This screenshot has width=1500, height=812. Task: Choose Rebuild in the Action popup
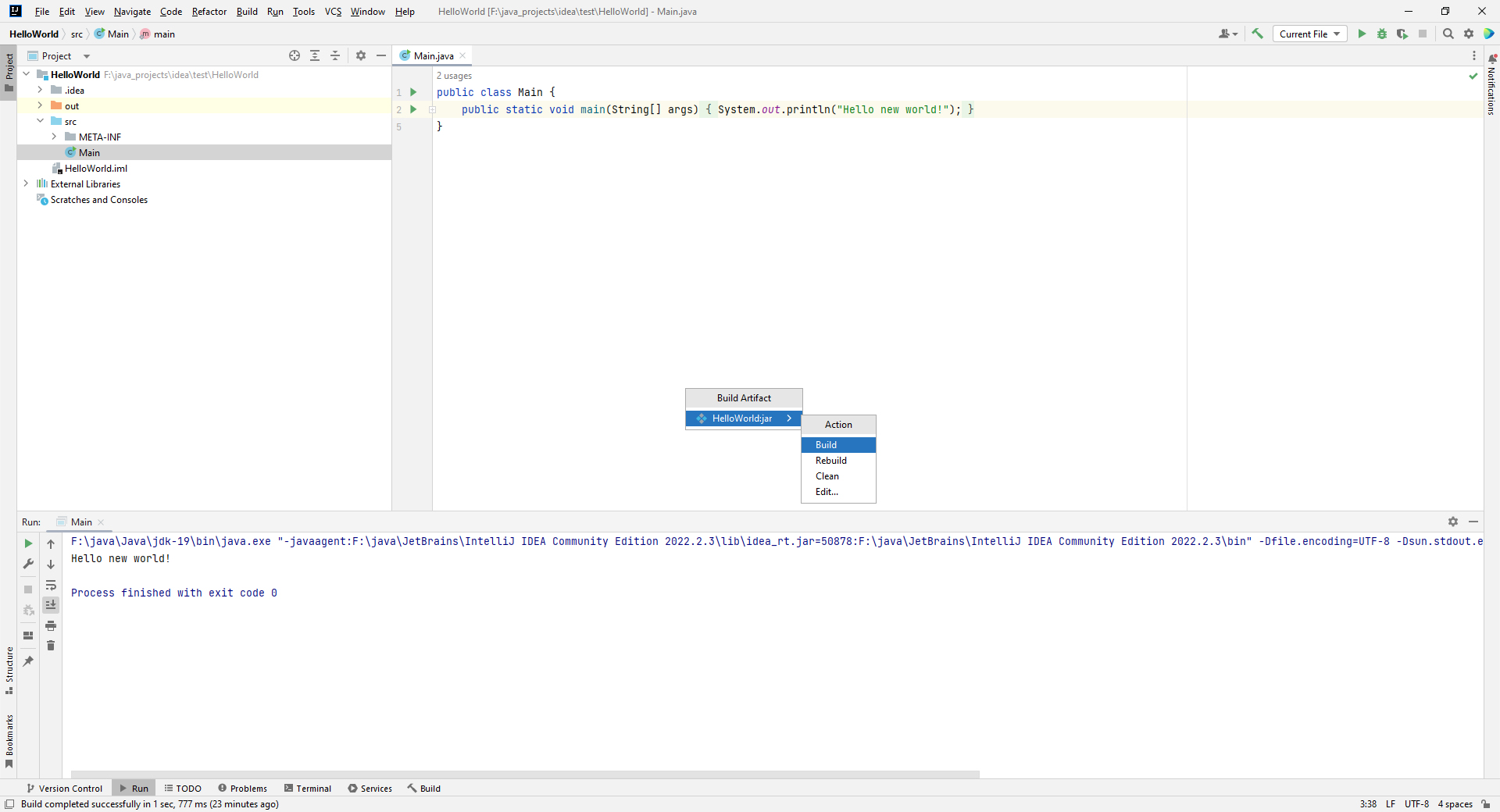coord(838,461)
